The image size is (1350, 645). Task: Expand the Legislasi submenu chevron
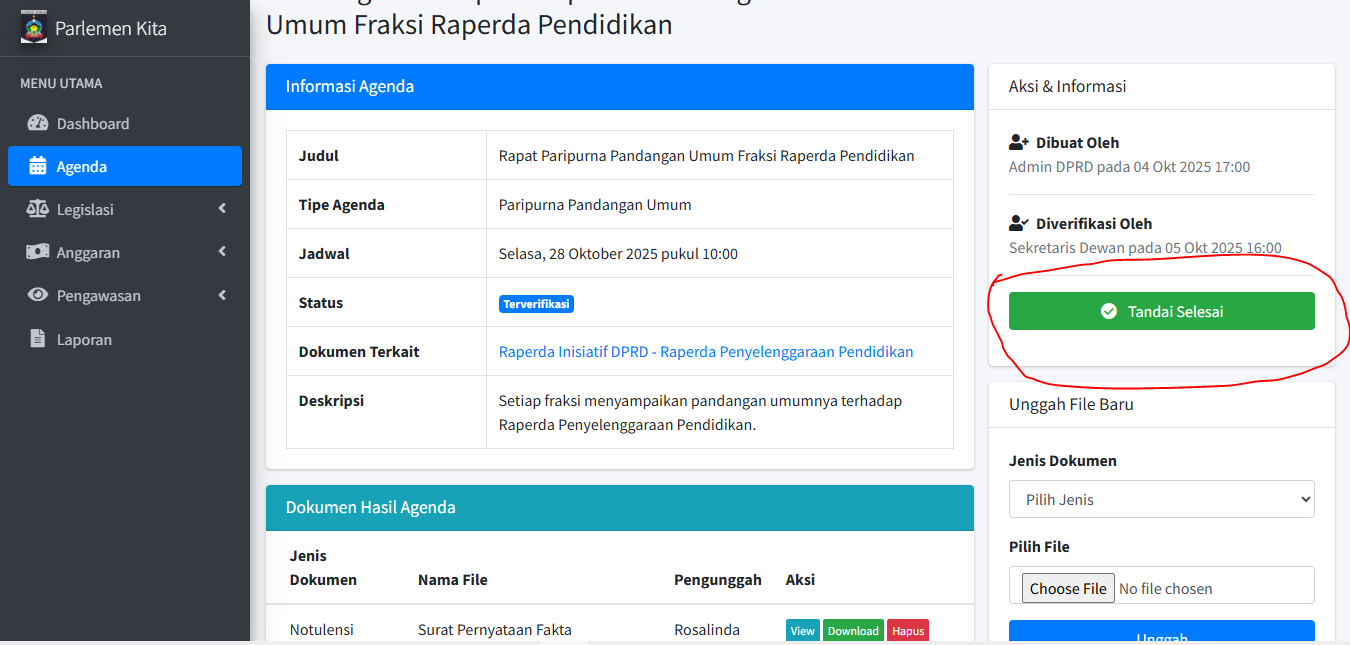coord(222,209)
